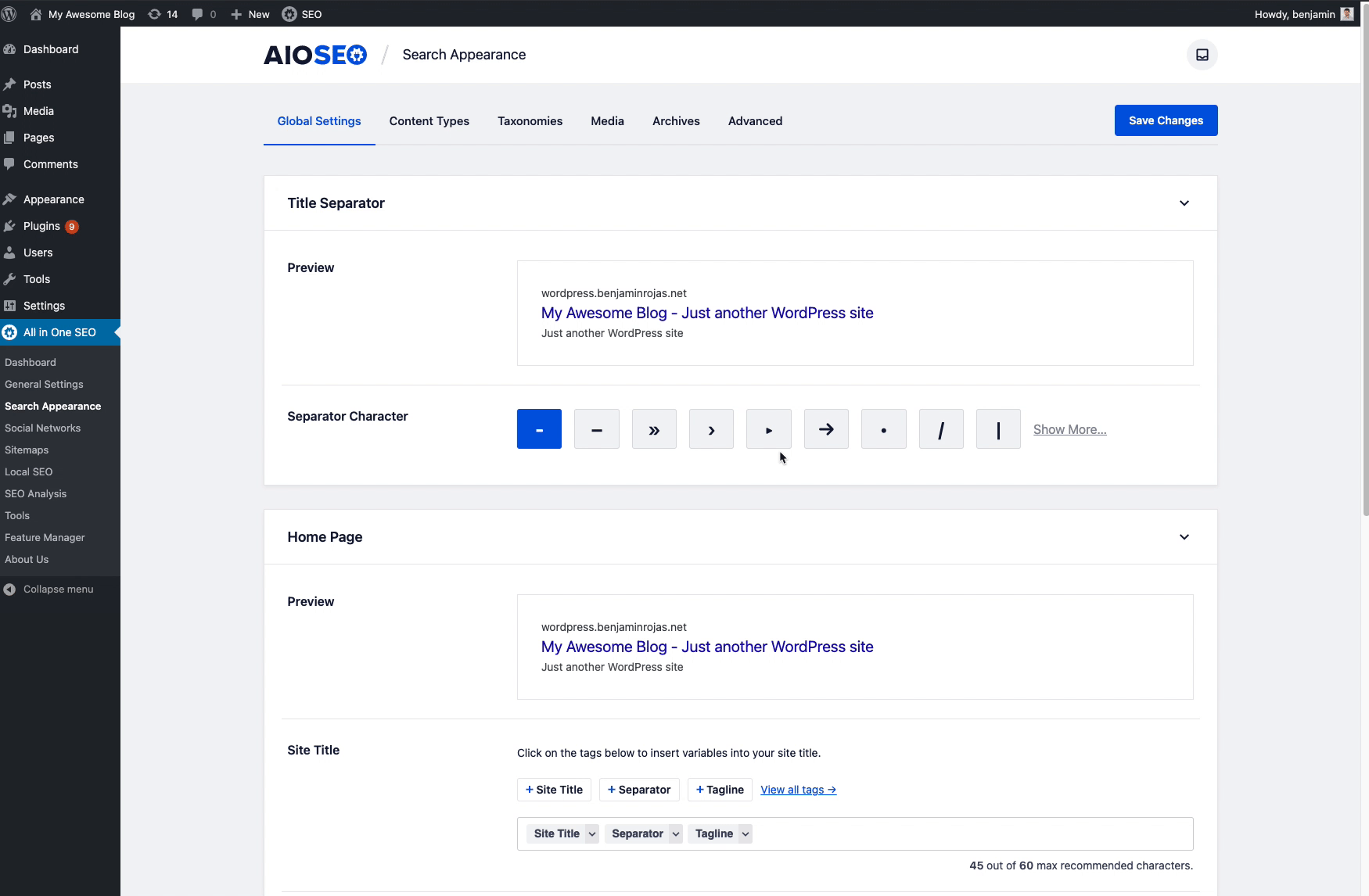This screenshot has height=896, width=1369.
Task: Open Dashboard in the main sidebar
Action: pos(51,49)
